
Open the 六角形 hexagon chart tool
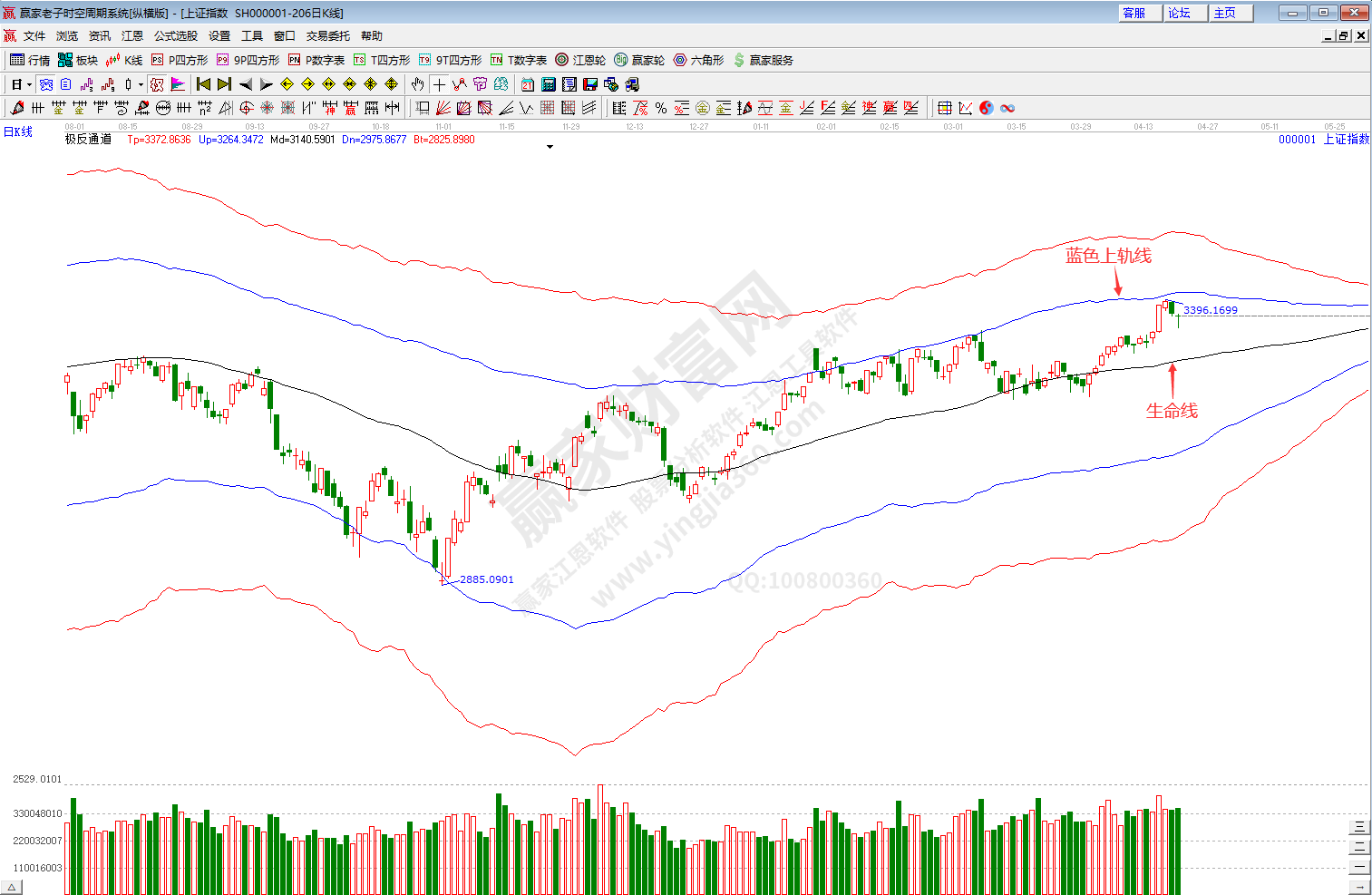tap(698, 60)
